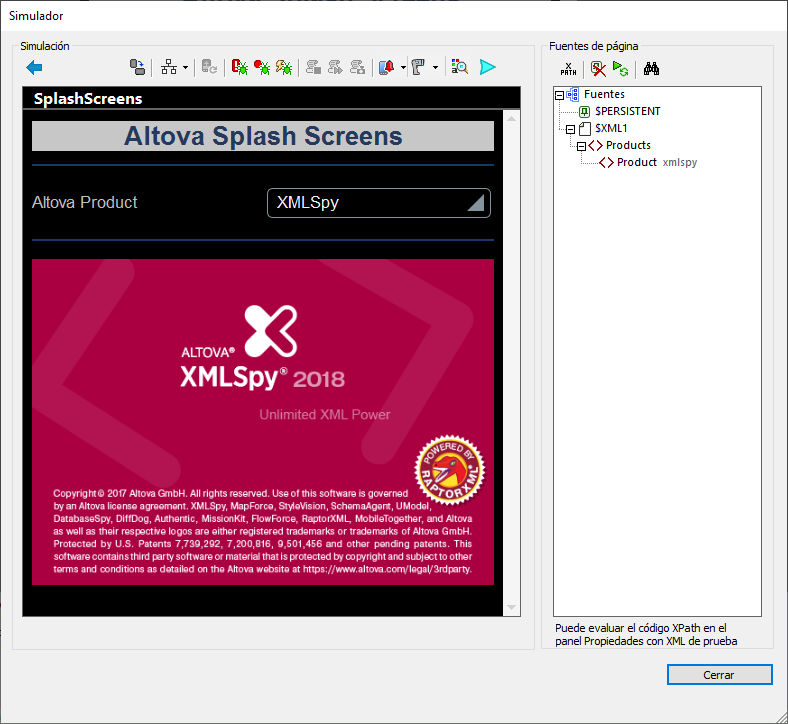Collapse the Products element node
788x724 pixels.
(581, 146)
